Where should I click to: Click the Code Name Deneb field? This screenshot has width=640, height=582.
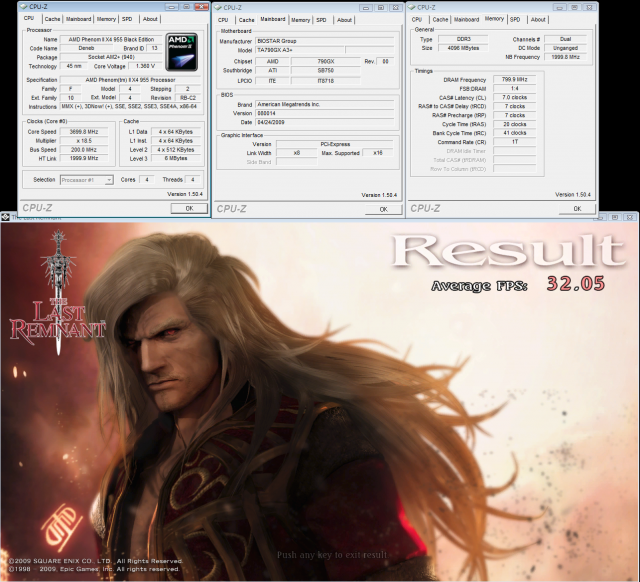(86, 48)
